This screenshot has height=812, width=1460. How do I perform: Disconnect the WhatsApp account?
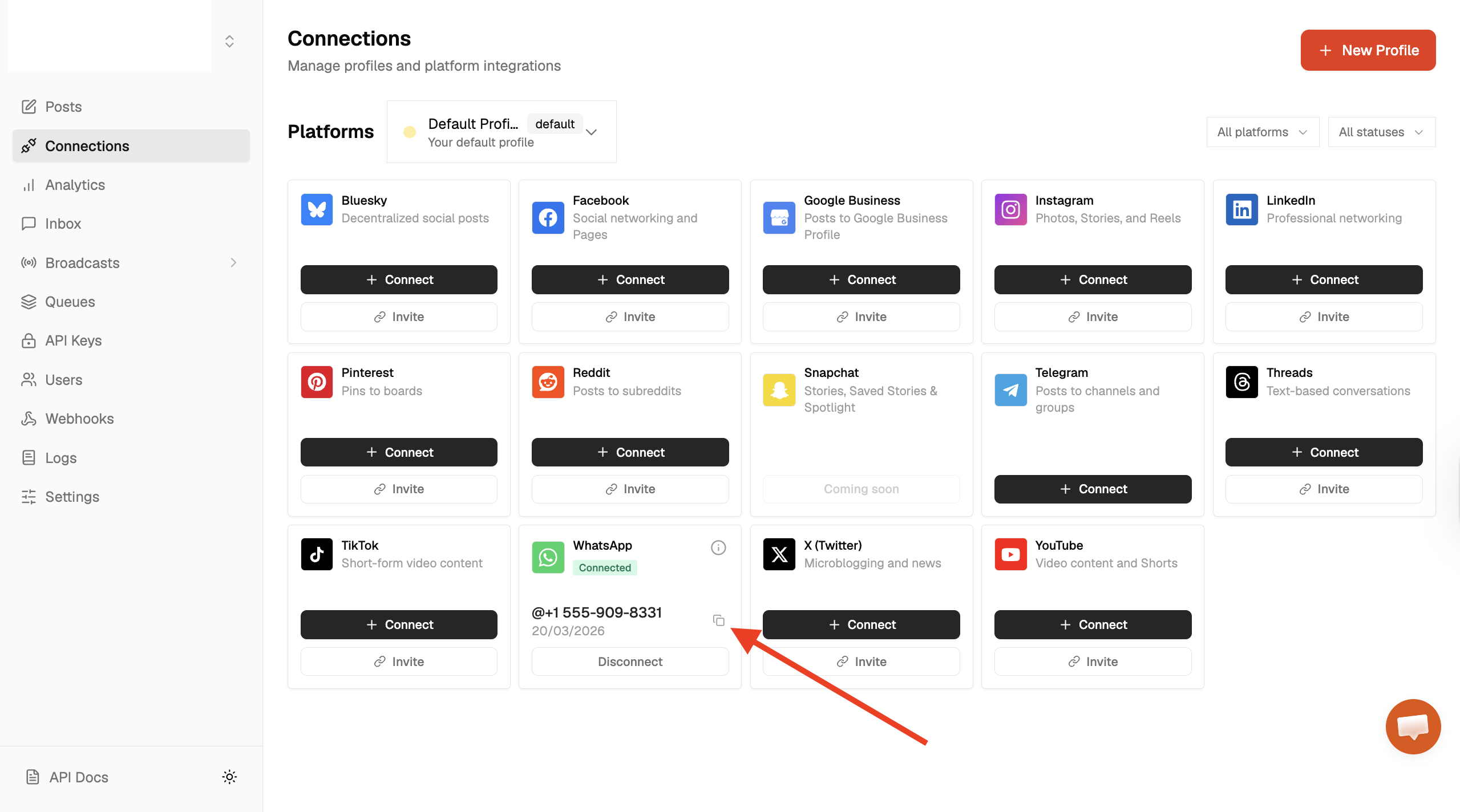630,661
